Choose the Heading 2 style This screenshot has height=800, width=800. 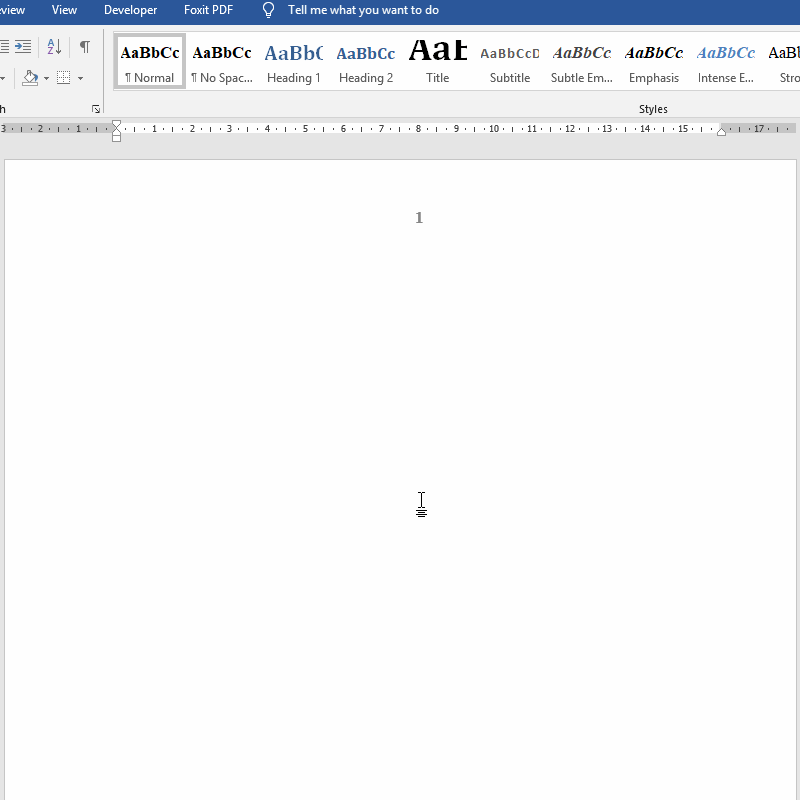pyautogui.click(x=366, y=62)
